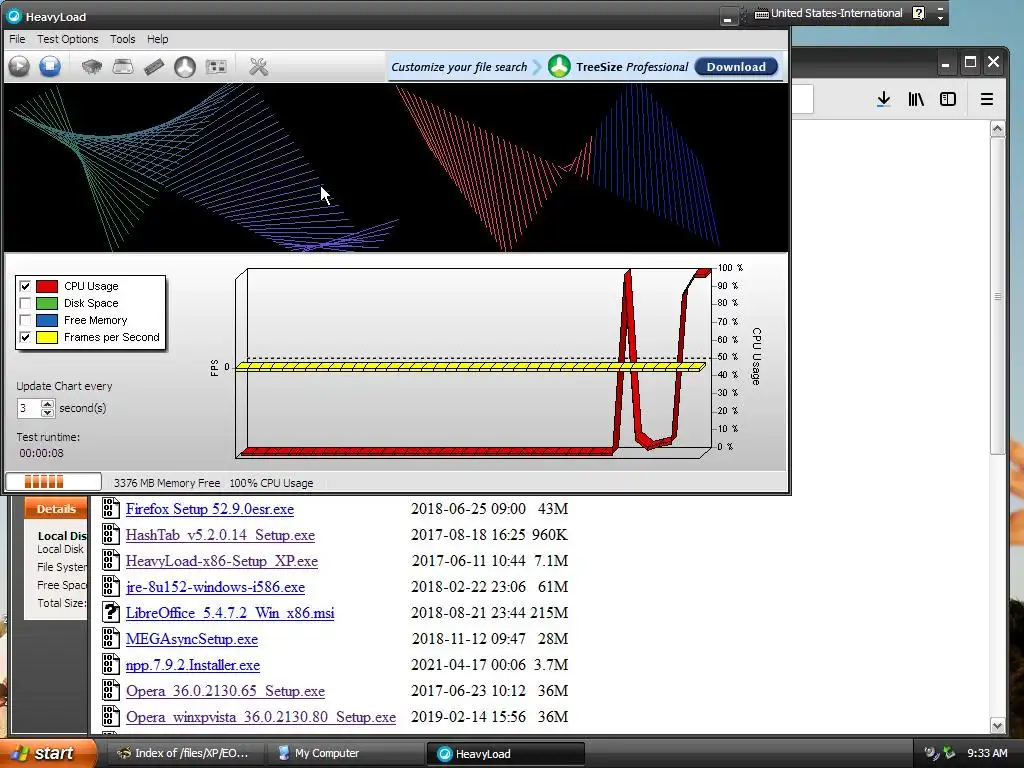
Task: Click the status bar progress indicator
Action: (54, 482)
